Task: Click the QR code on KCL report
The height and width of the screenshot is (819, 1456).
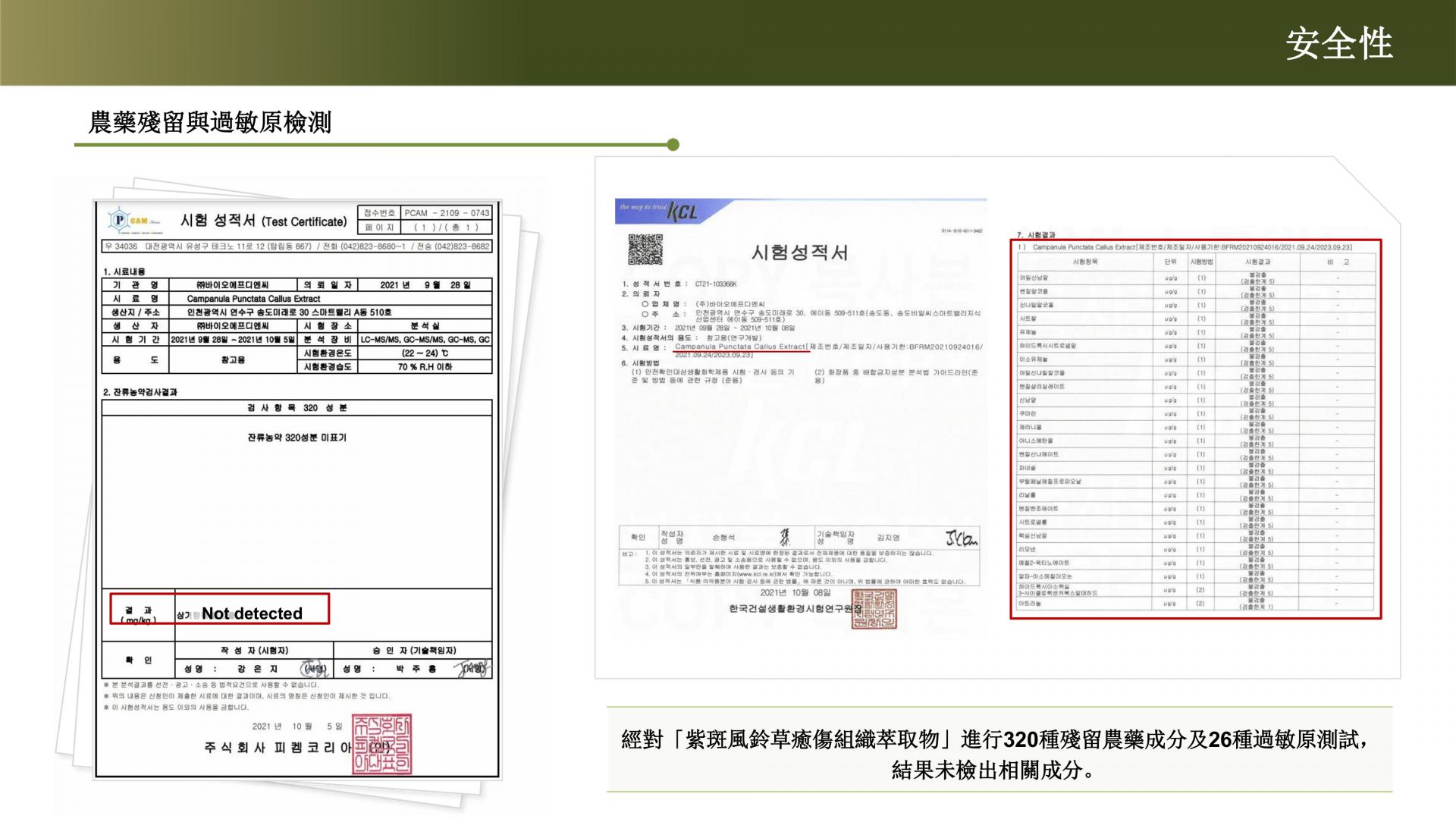Action: tap(645, 249)
